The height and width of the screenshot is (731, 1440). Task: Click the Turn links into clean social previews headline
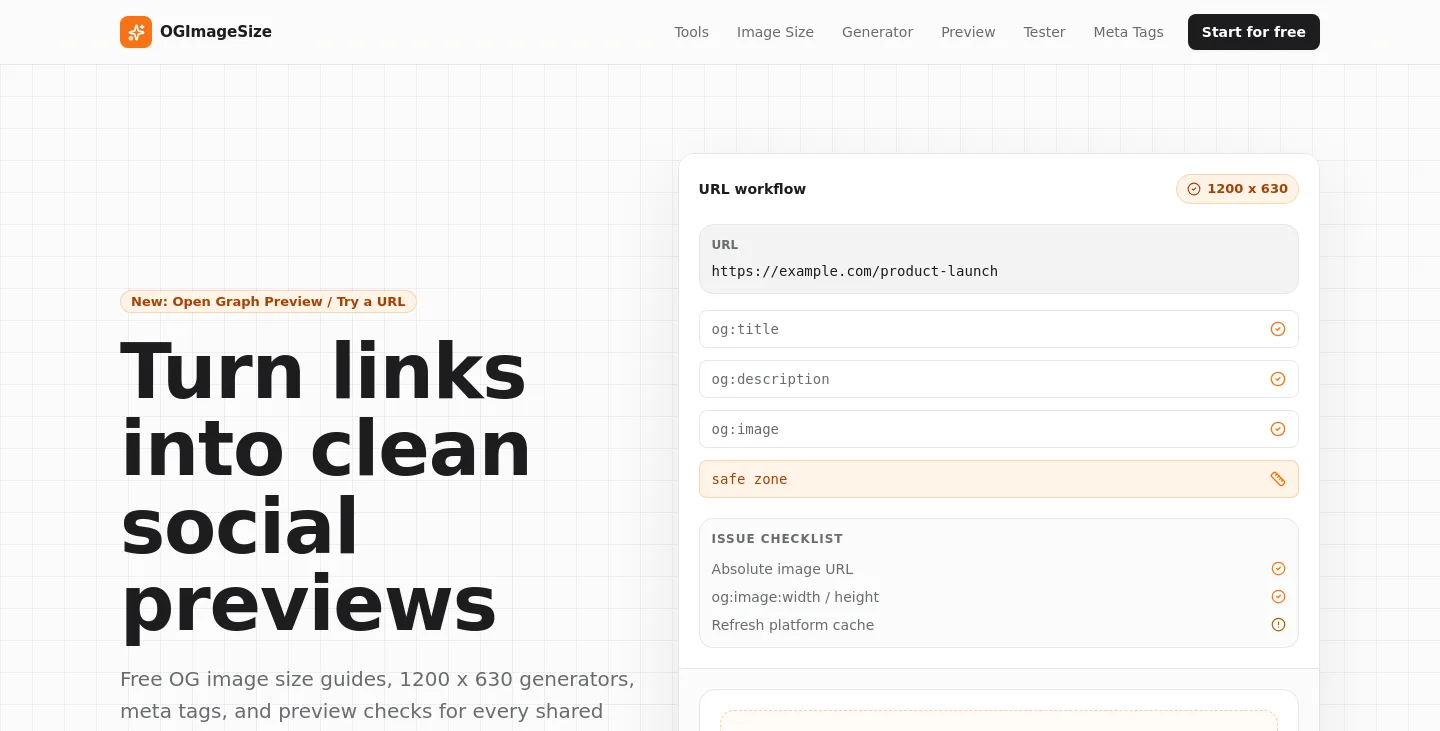326,487
